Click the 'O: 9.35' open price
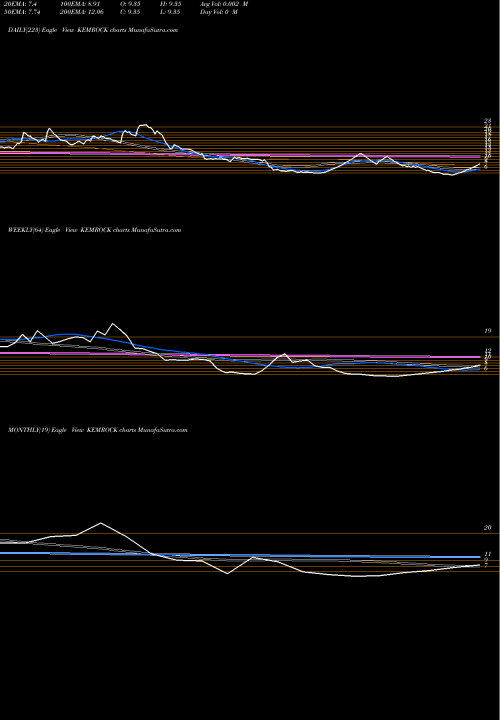 coord(130,4)
